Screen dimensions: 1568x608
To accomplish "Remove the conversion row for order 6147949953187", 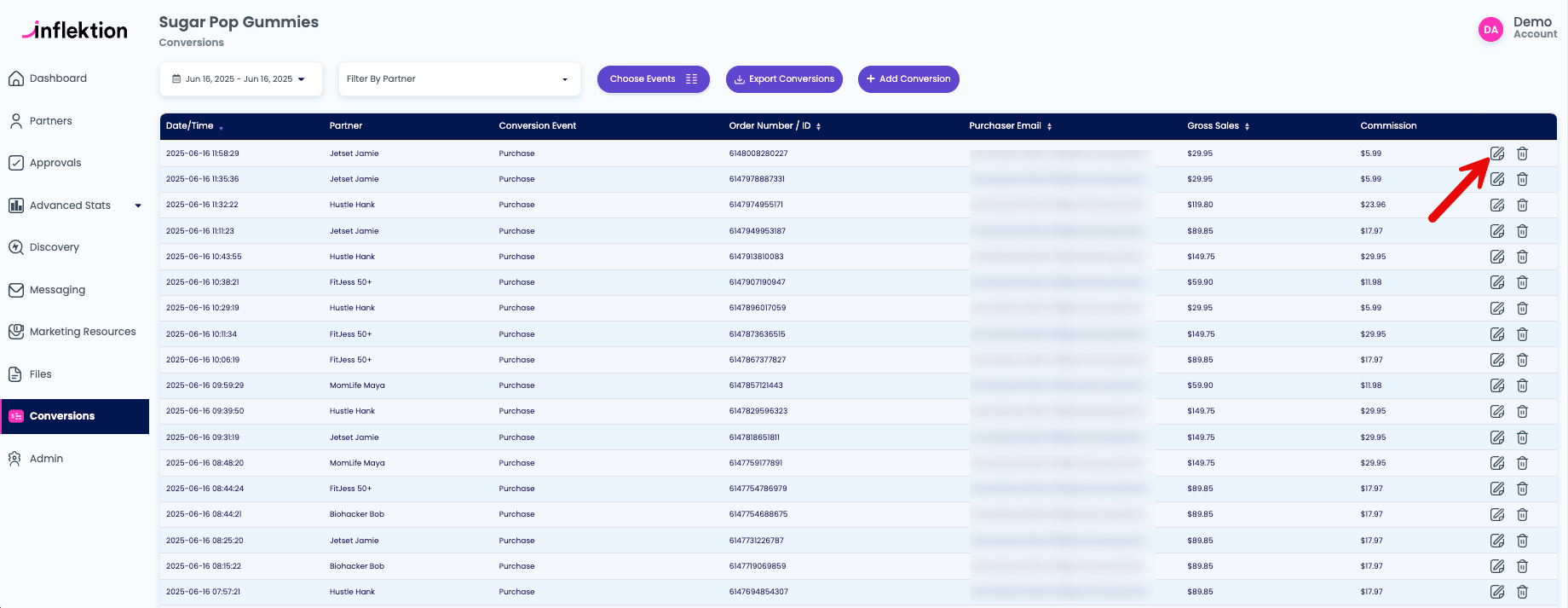I will [1523, 231].
